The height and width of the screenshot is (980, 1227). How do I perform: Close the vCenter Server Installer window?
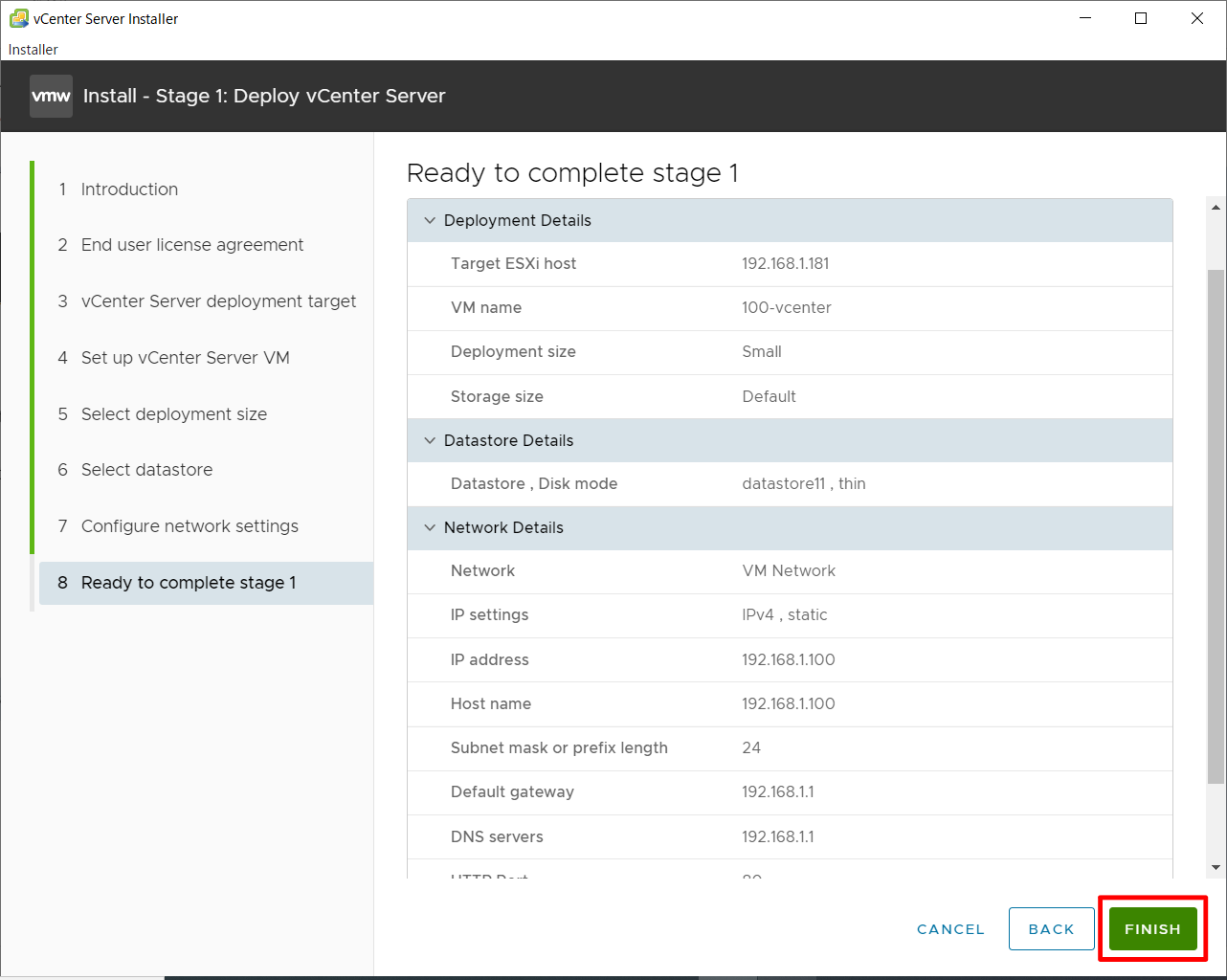coord(1196,18)
